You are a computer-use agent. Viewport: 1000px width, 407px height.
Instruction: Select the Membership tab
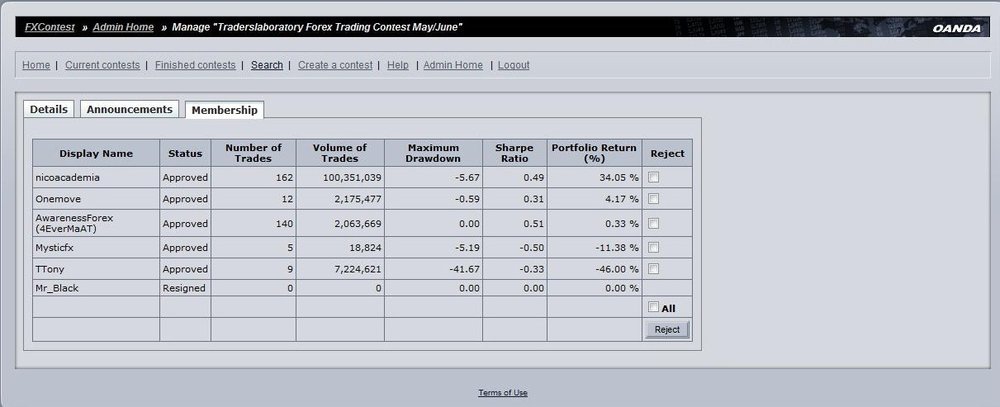tap(224, 110)
